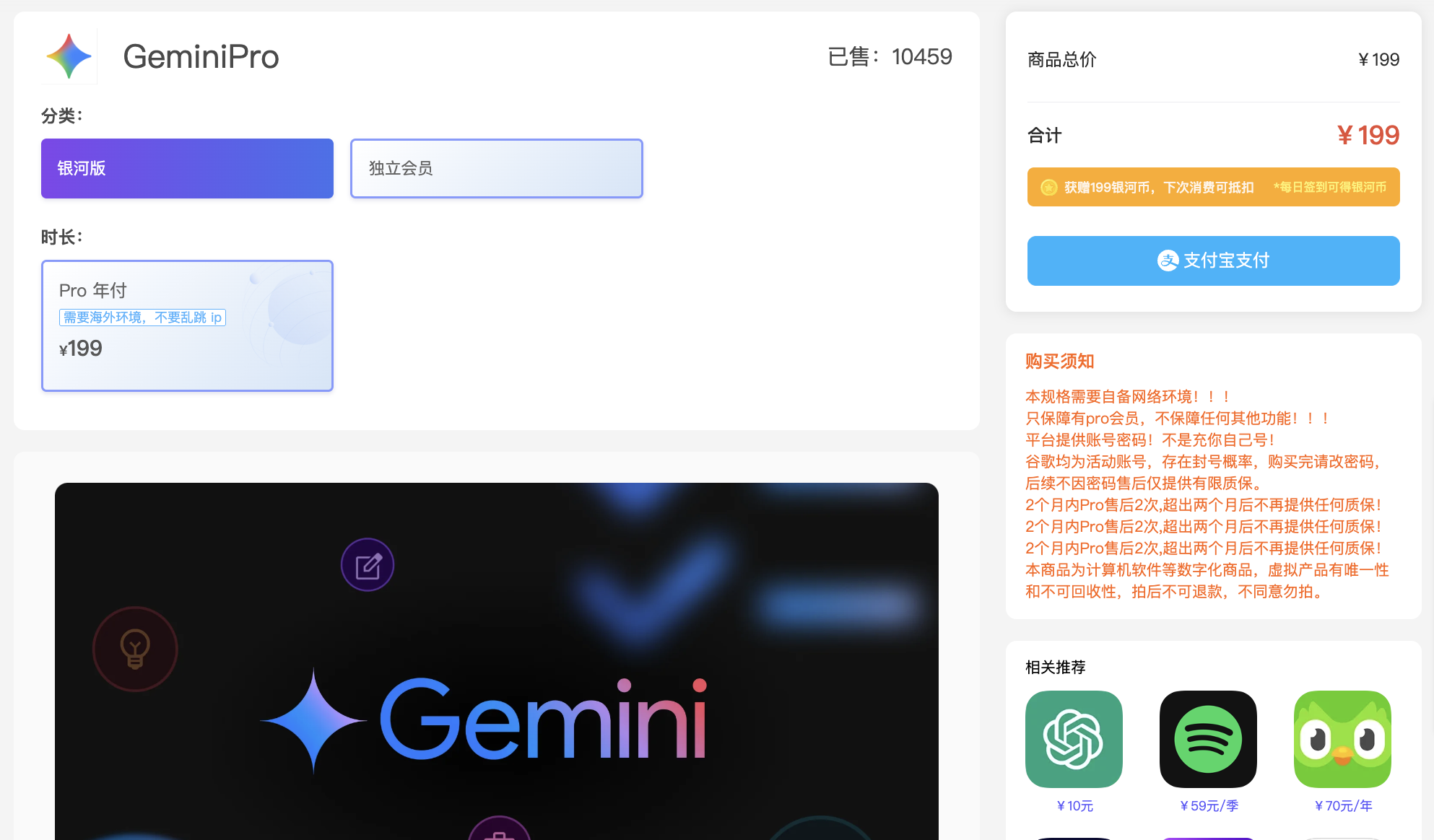Click the 只保障有pro会员 notice line
Image resolution: width=1434 pixels, height=840 pixels.
(x=1177, y=418)
